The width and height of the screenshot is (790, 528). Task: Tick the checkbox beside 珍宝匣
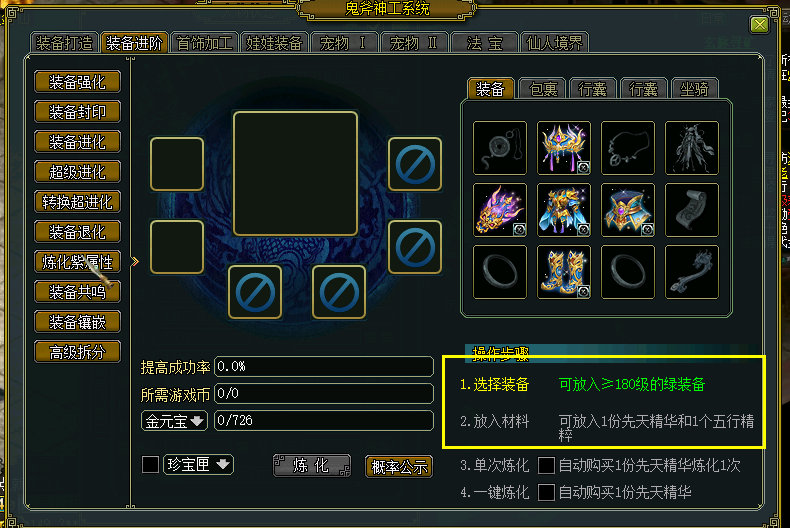click(x=150, y=465)
